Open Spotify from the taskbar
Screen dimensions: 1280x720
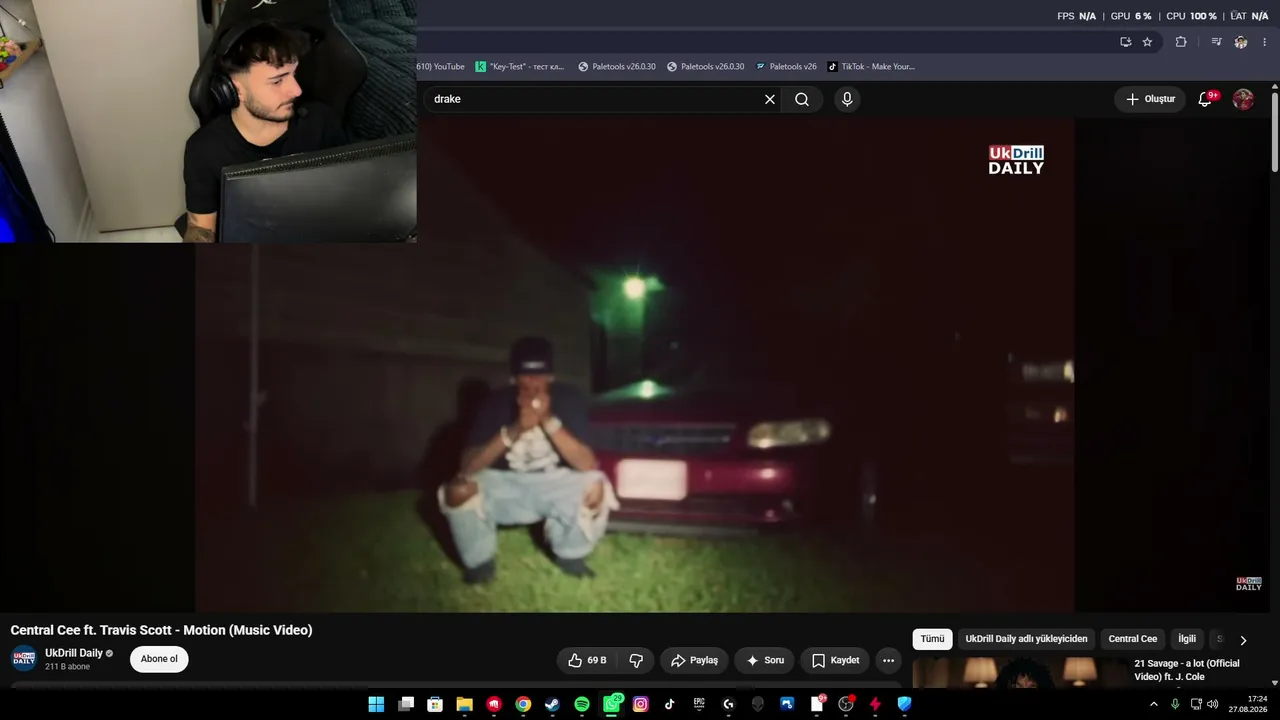pyautogui.click(x=582, y=704)
